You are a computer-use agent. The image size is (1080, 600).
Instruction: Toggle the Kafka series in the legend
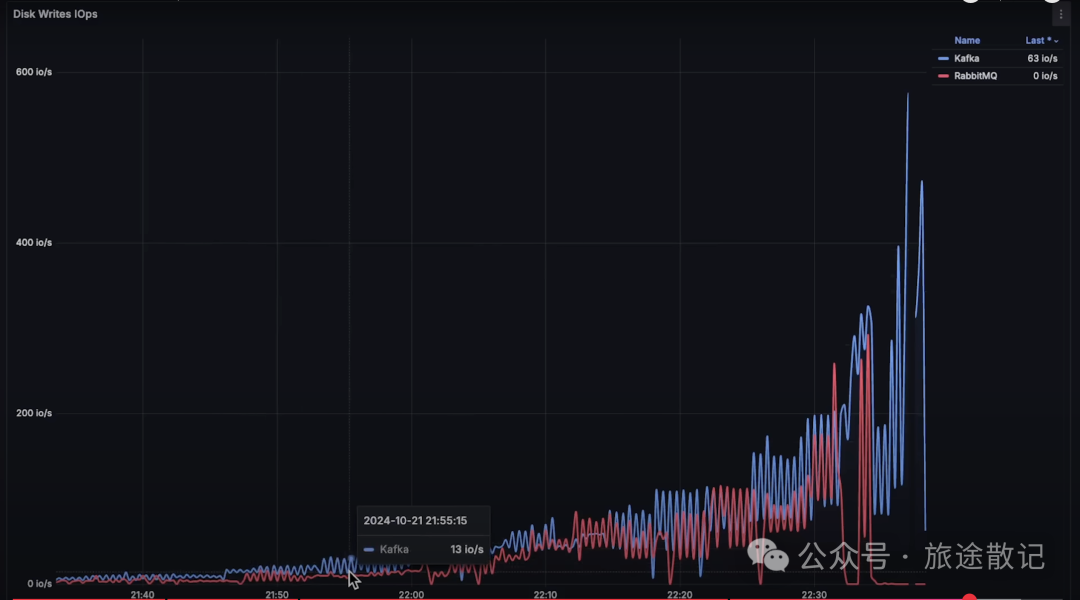[966, 59]
